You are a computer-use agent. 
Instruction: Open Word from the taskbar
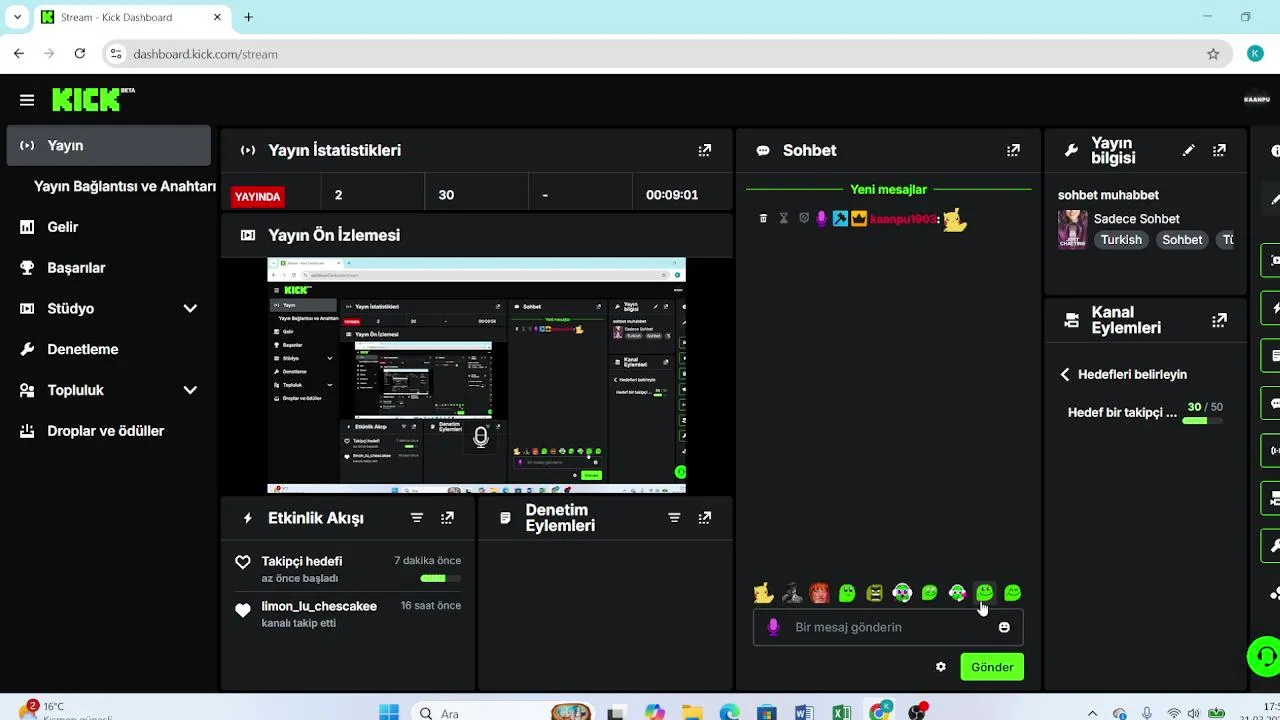[804, 713]
